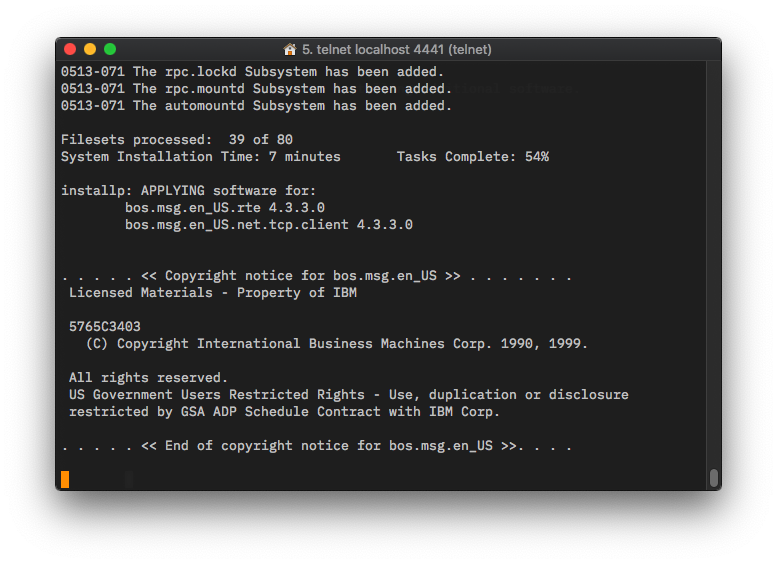The width and height of the screenshot is (777, 564).
Task: Click the home folder icon in title bar
Action: tap(290, 49)
